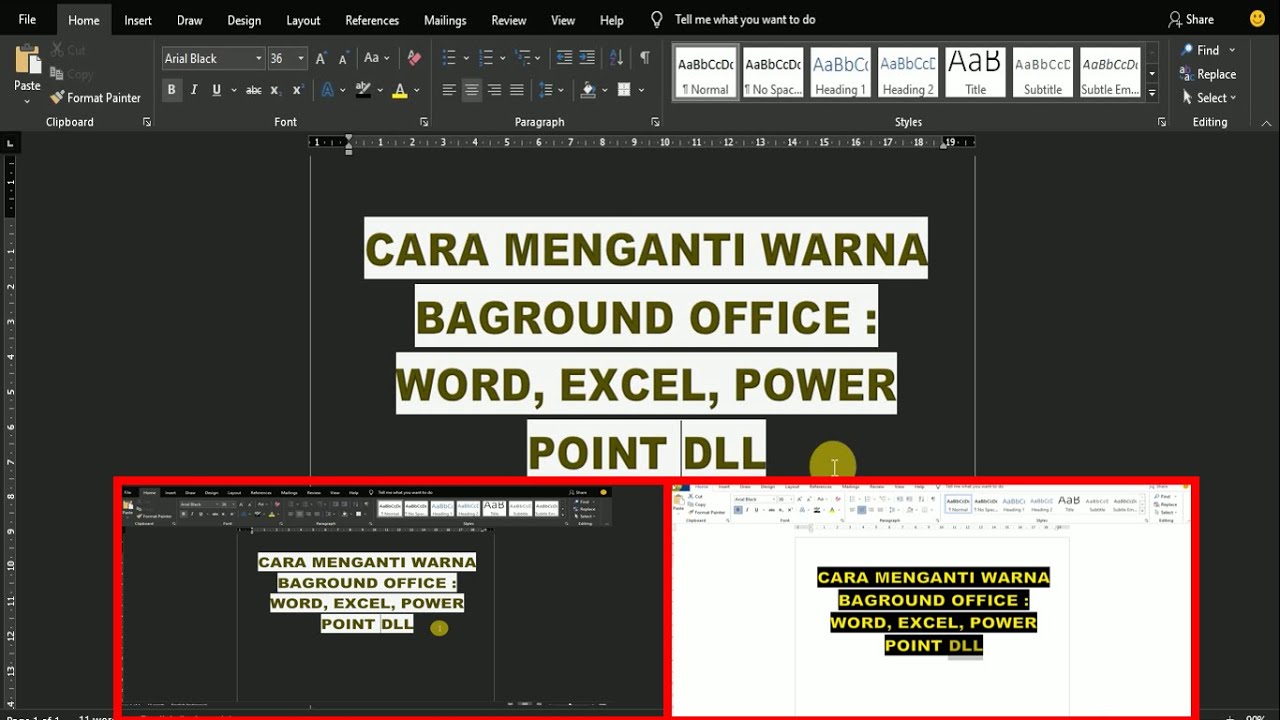The image size is (1280, 720).
Task: Click the Tell me what you want field
Action: coord(745,19)
